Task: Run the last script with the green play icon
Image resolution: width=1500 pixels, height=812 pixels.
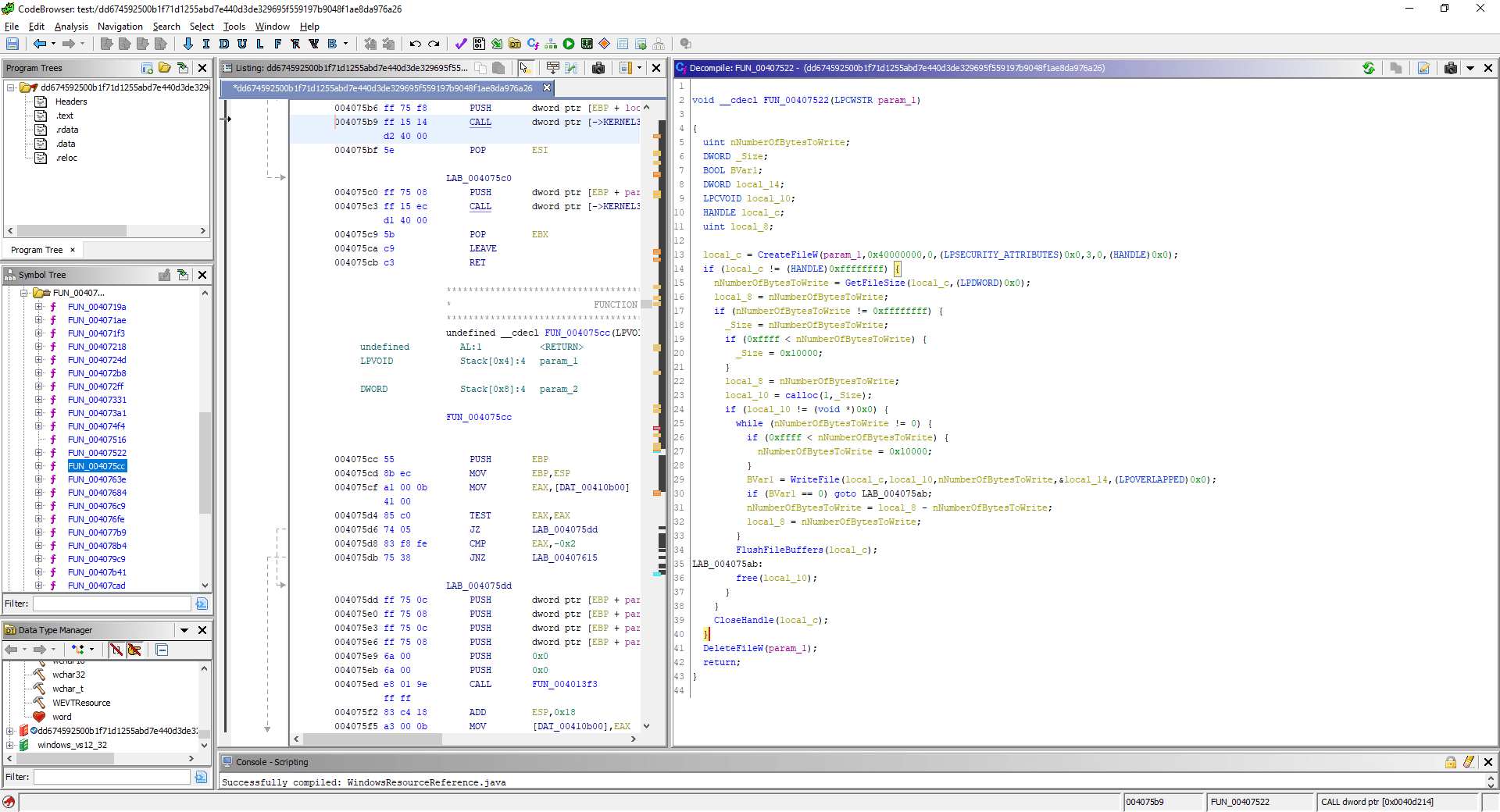Action: click(570, 44)
